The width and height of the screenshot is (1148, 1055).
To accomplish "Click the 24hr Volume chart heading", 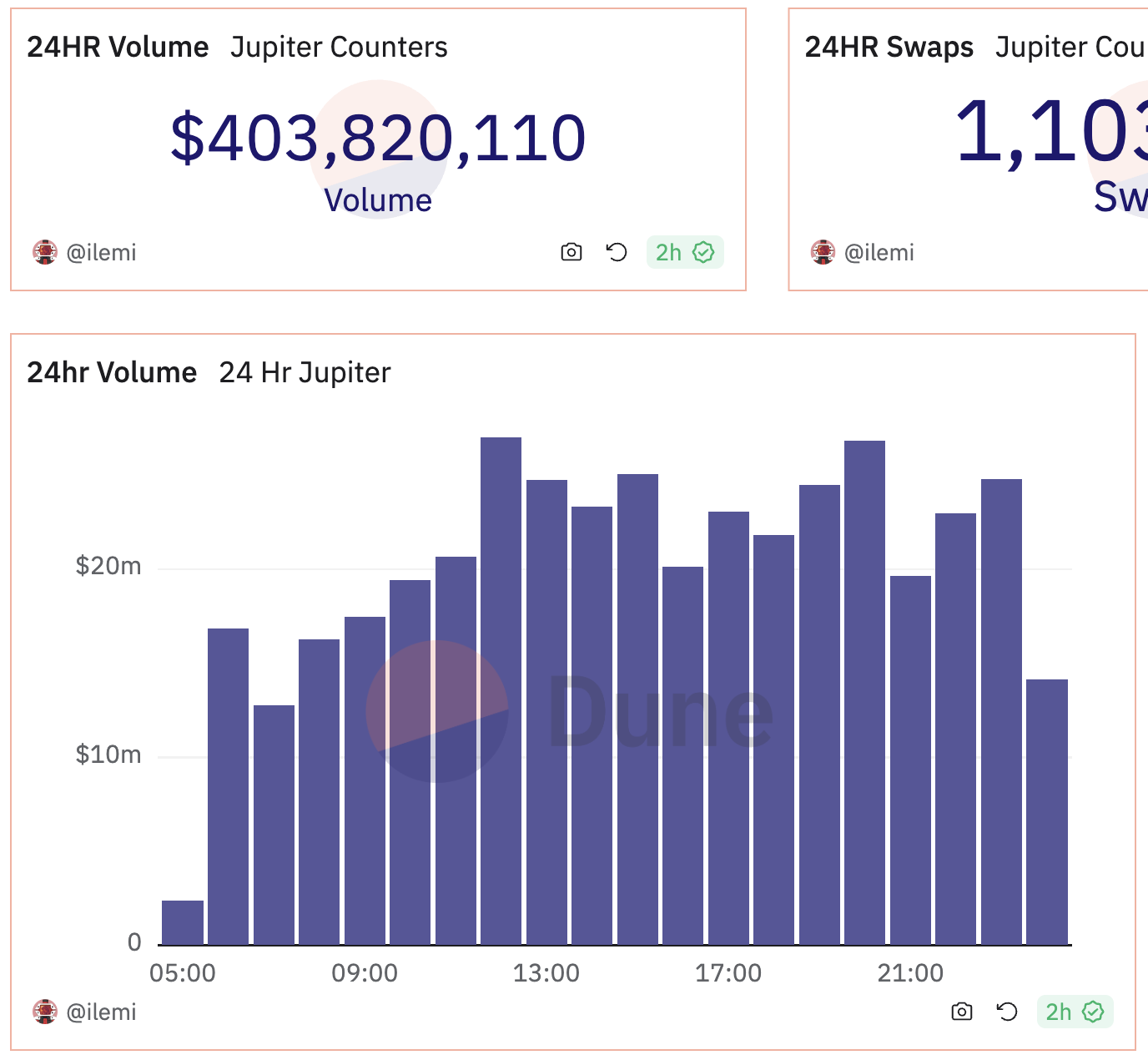I will point(112,372).
